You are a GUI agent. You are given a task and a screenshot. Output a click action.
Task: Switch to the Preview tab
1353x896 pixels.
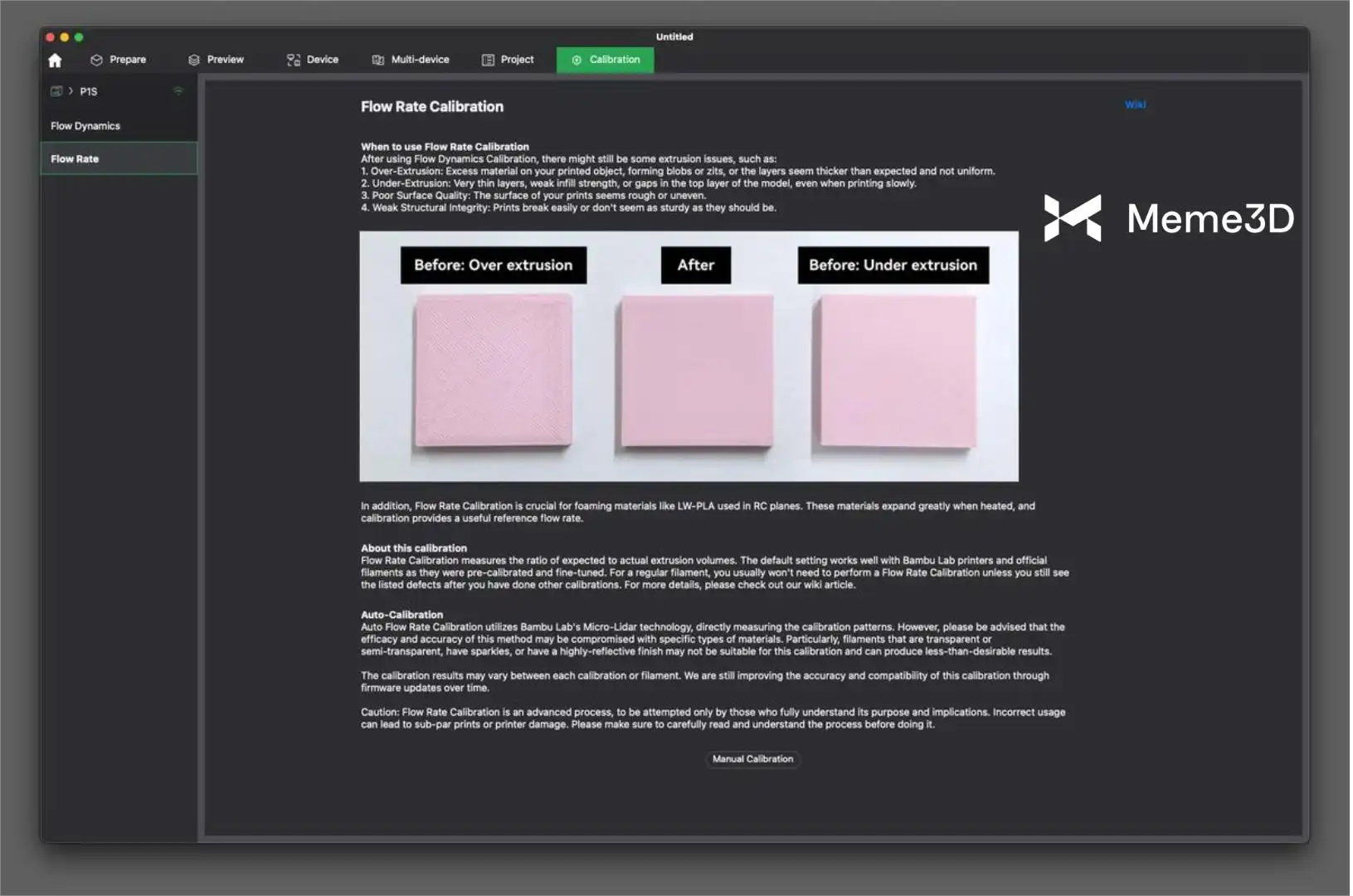216,60
